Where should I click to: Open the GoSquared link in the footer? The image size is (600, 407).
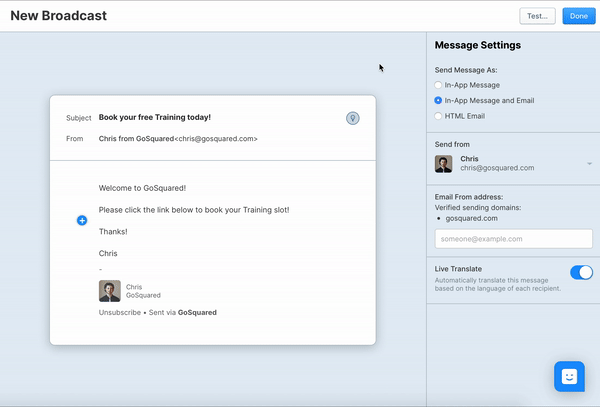click(197, 313)
